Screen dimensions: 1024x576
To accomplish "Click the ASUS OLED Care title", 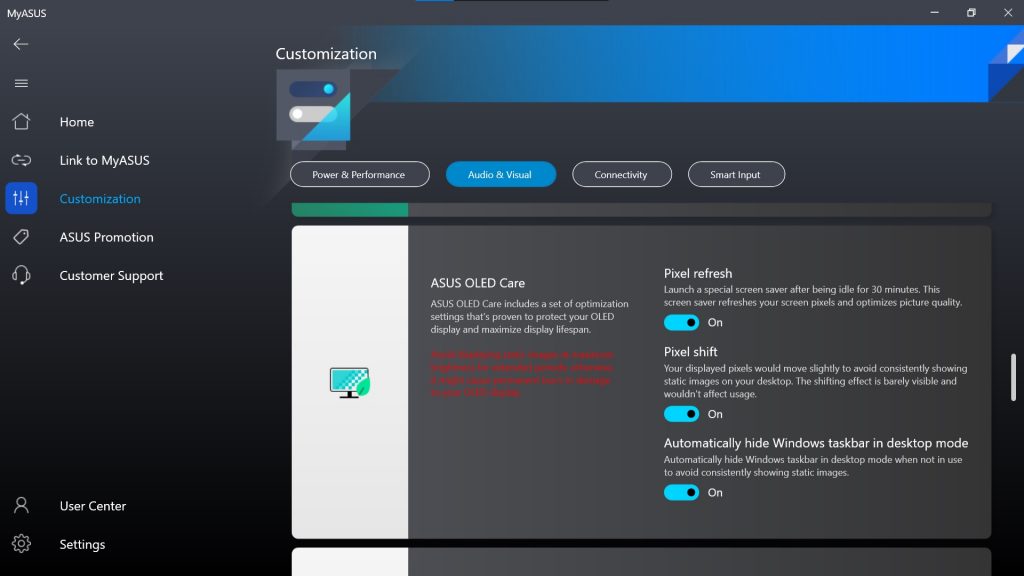I will [x=477, y=283].
